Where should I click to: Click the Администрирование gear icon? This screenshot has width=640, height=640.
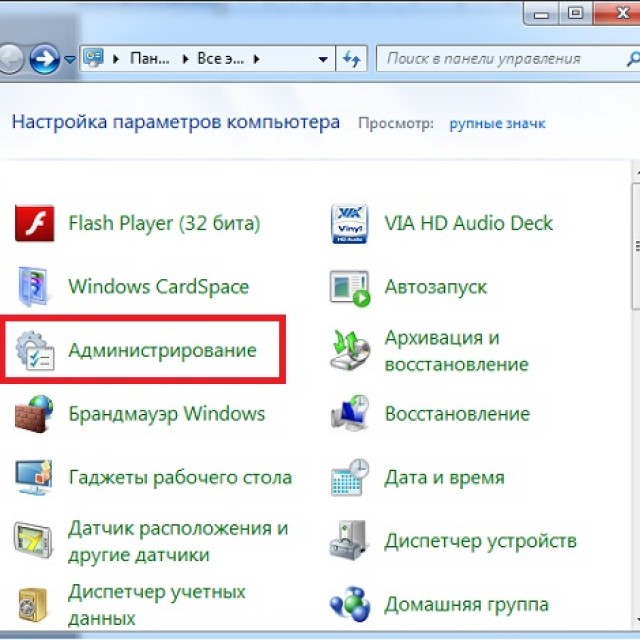[x=35, y=351]
